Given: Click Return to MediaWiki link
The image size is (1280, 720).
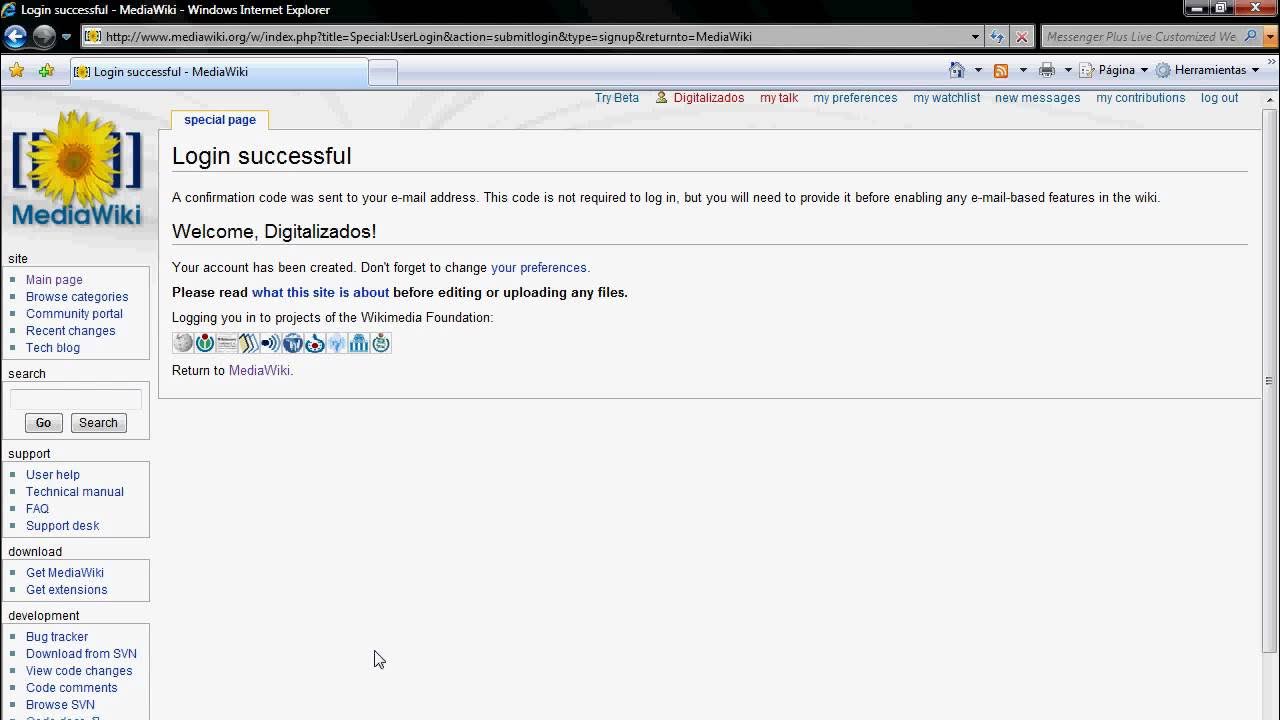Looking at the screenshot, I should (x=259, y=370).
